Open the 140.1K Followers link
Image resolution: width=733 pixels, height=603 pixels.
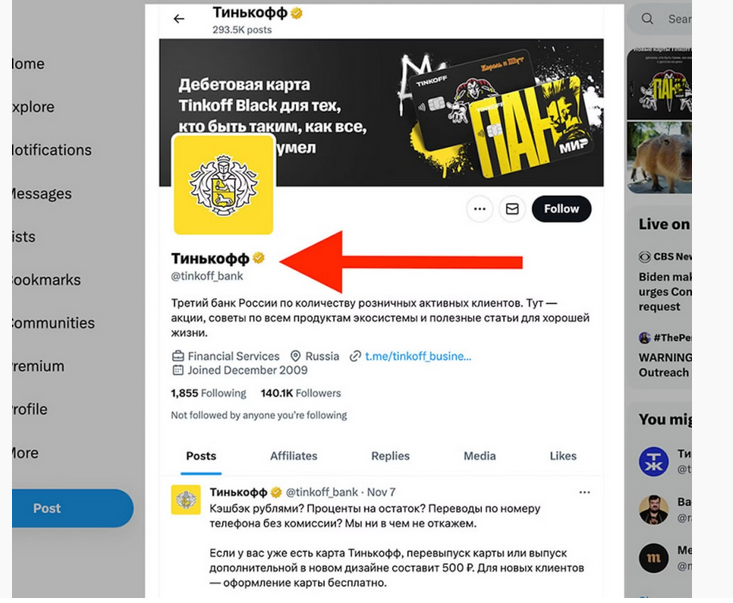tap(300, 393)
